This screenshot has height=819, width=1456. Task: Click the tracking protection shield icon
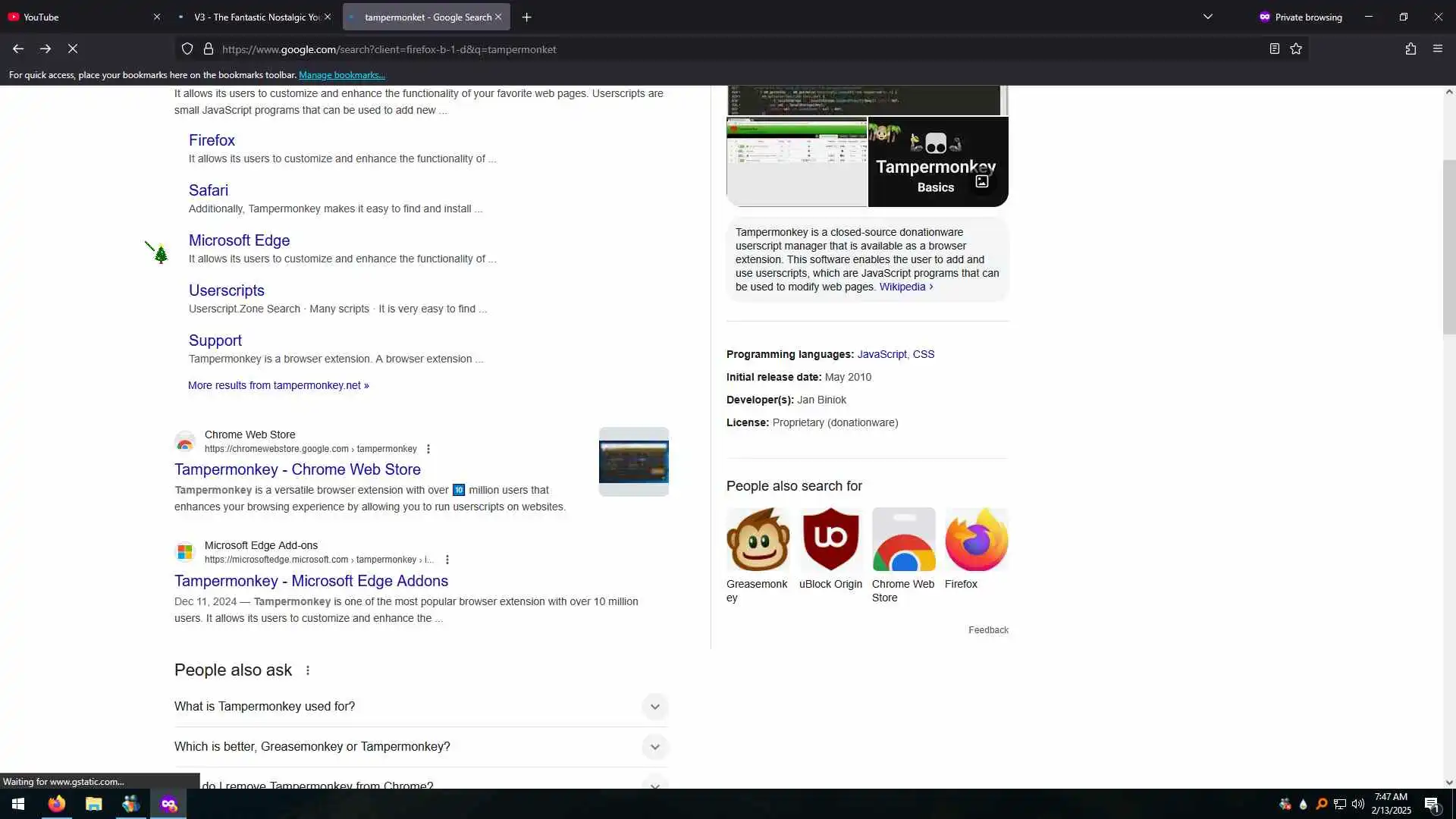[187, 49]
